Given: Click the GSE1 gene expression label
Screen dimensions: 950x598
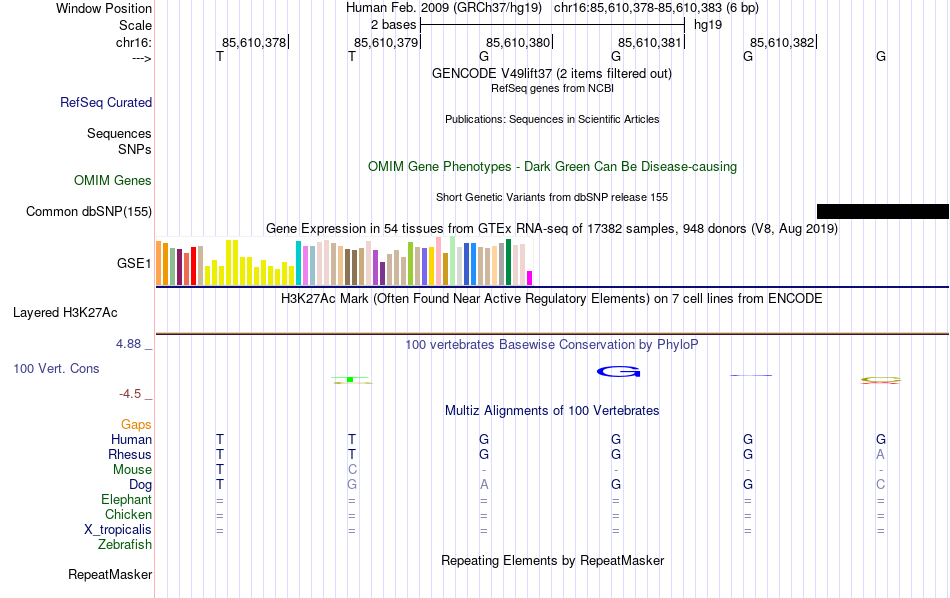Looking at the screenshot, I should 134,263.
